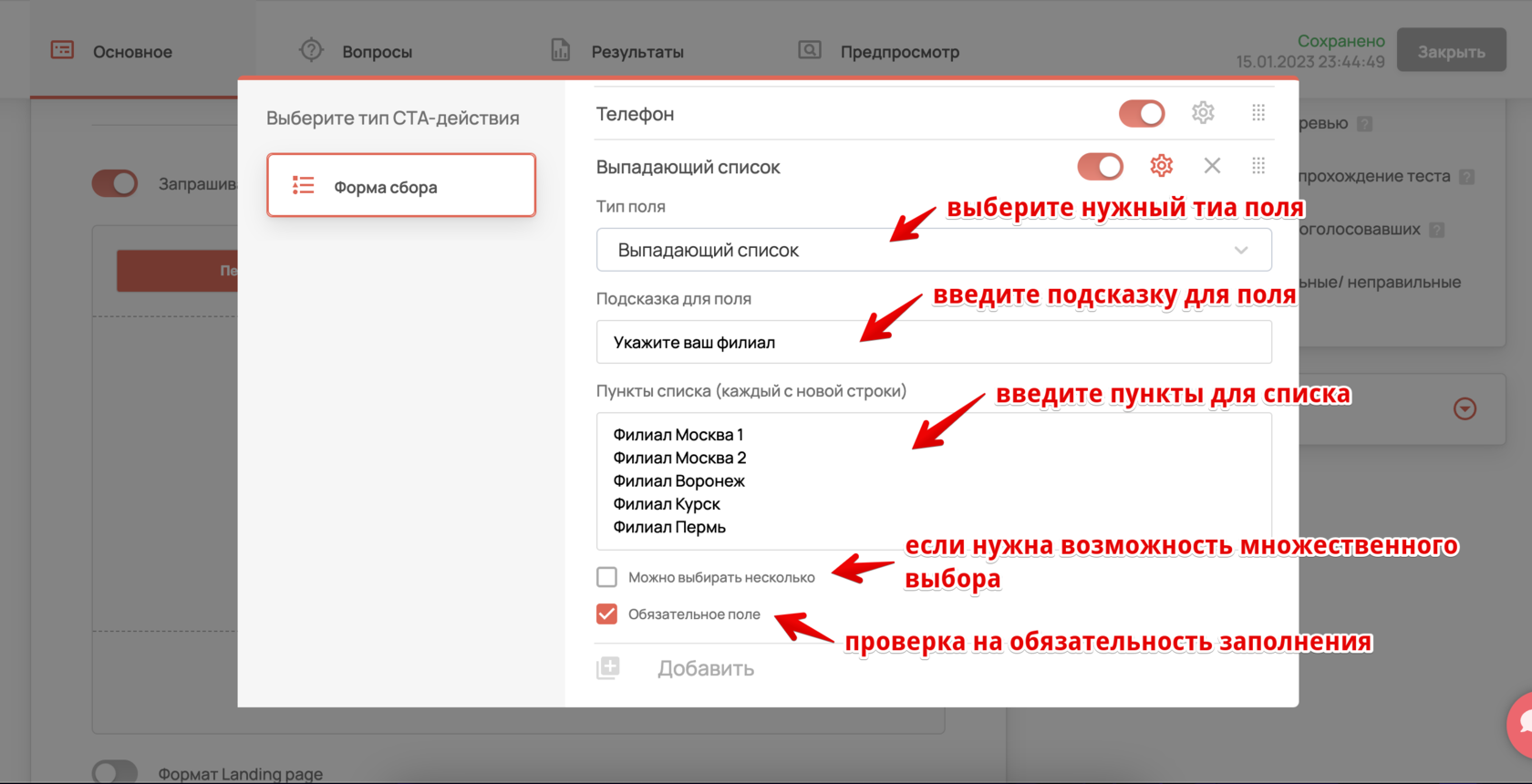
Task: Open the chat support bubble
Action: pos(1521,725)
